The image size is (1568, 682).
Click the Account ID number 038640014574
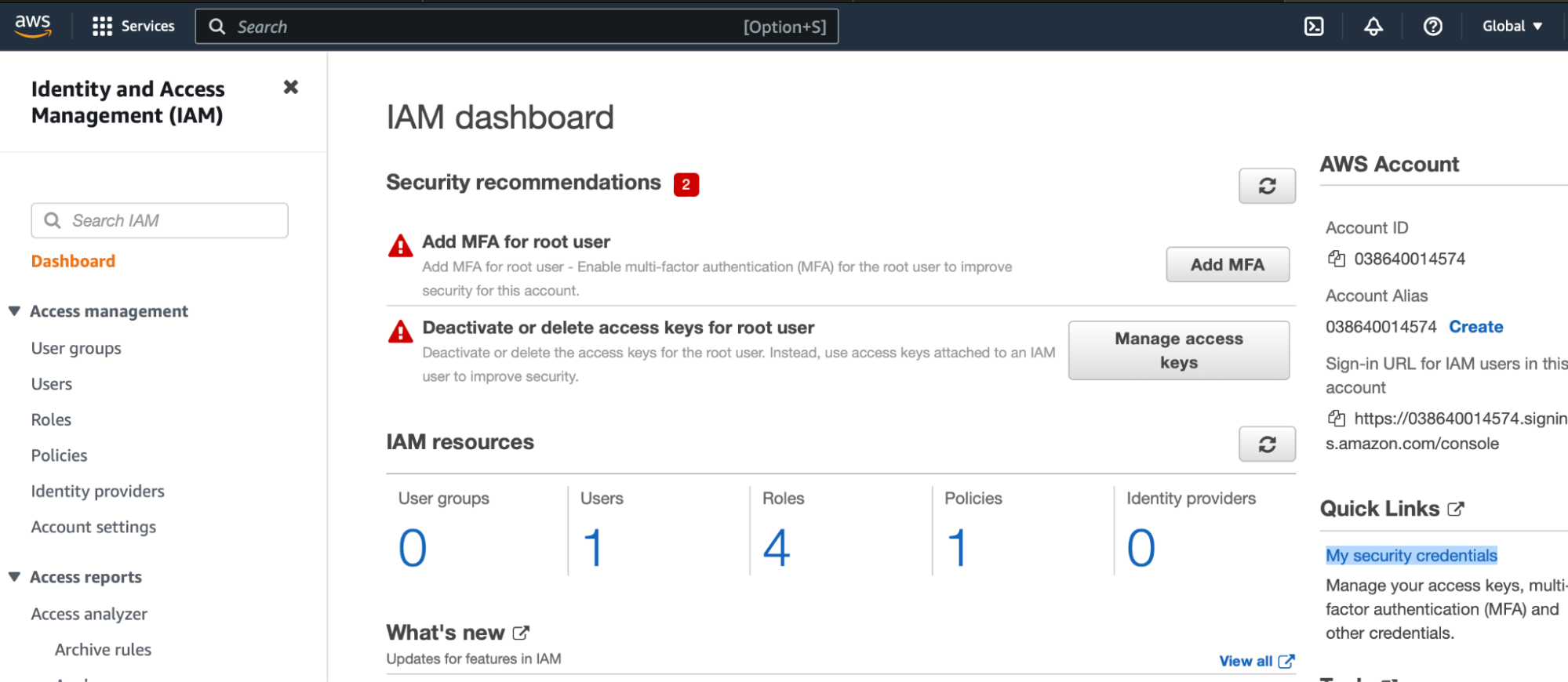tap(1410, 259)
